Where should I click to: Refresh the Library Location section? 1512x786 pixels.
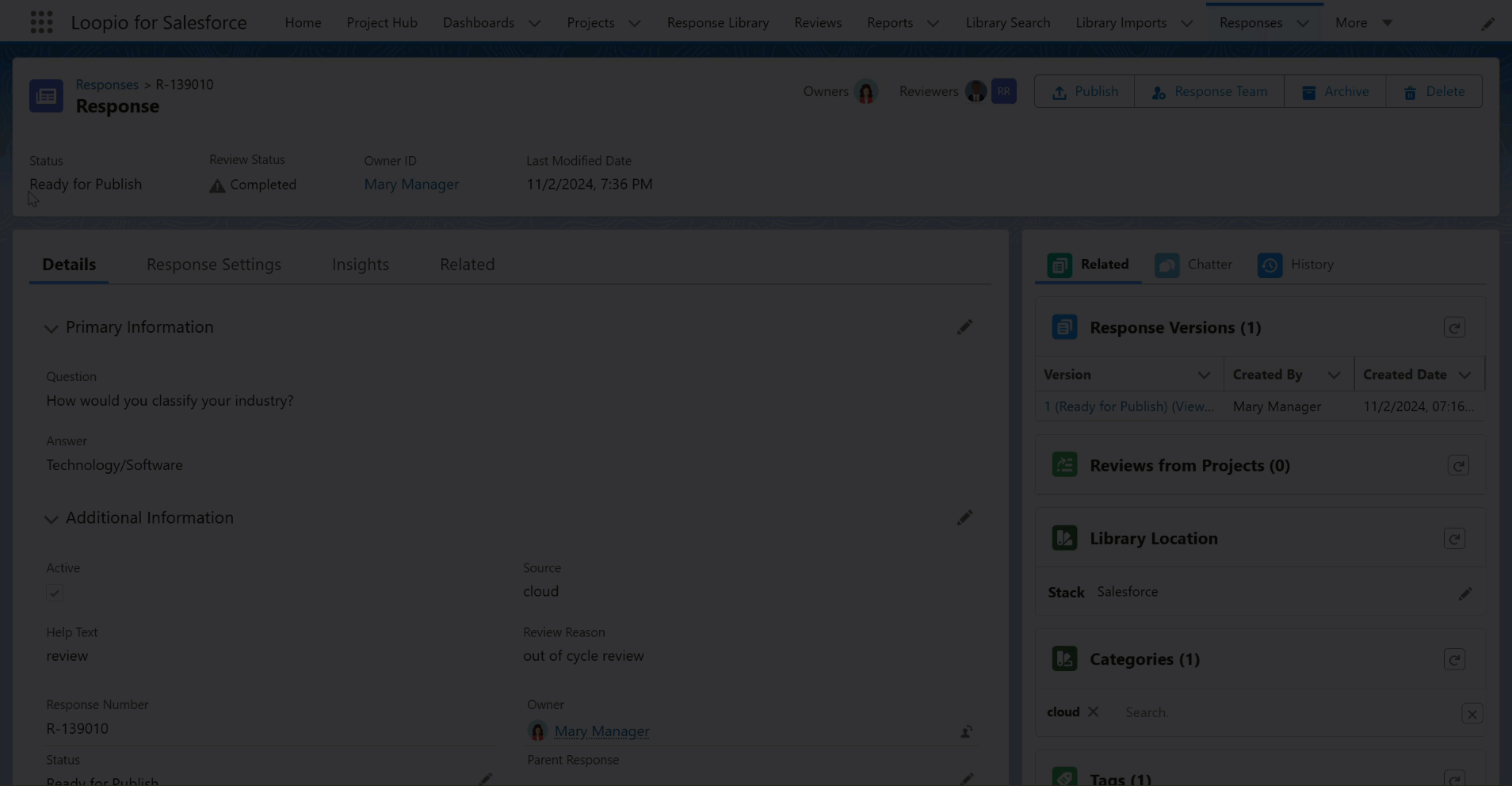pos(1454,539)
